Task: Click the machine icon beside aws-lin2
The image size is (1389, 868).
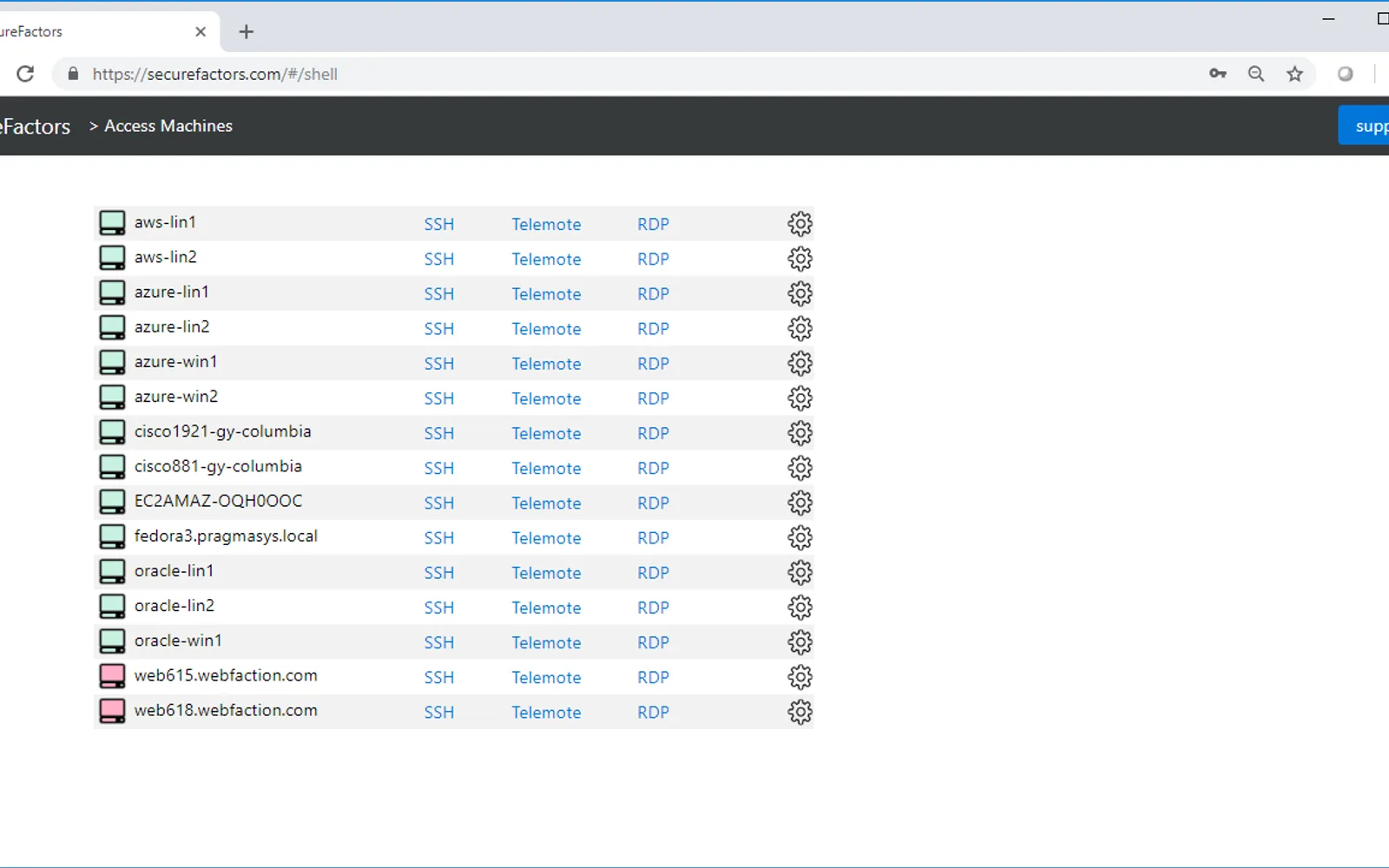Action: pyautogui.click(x=112, y=258)
